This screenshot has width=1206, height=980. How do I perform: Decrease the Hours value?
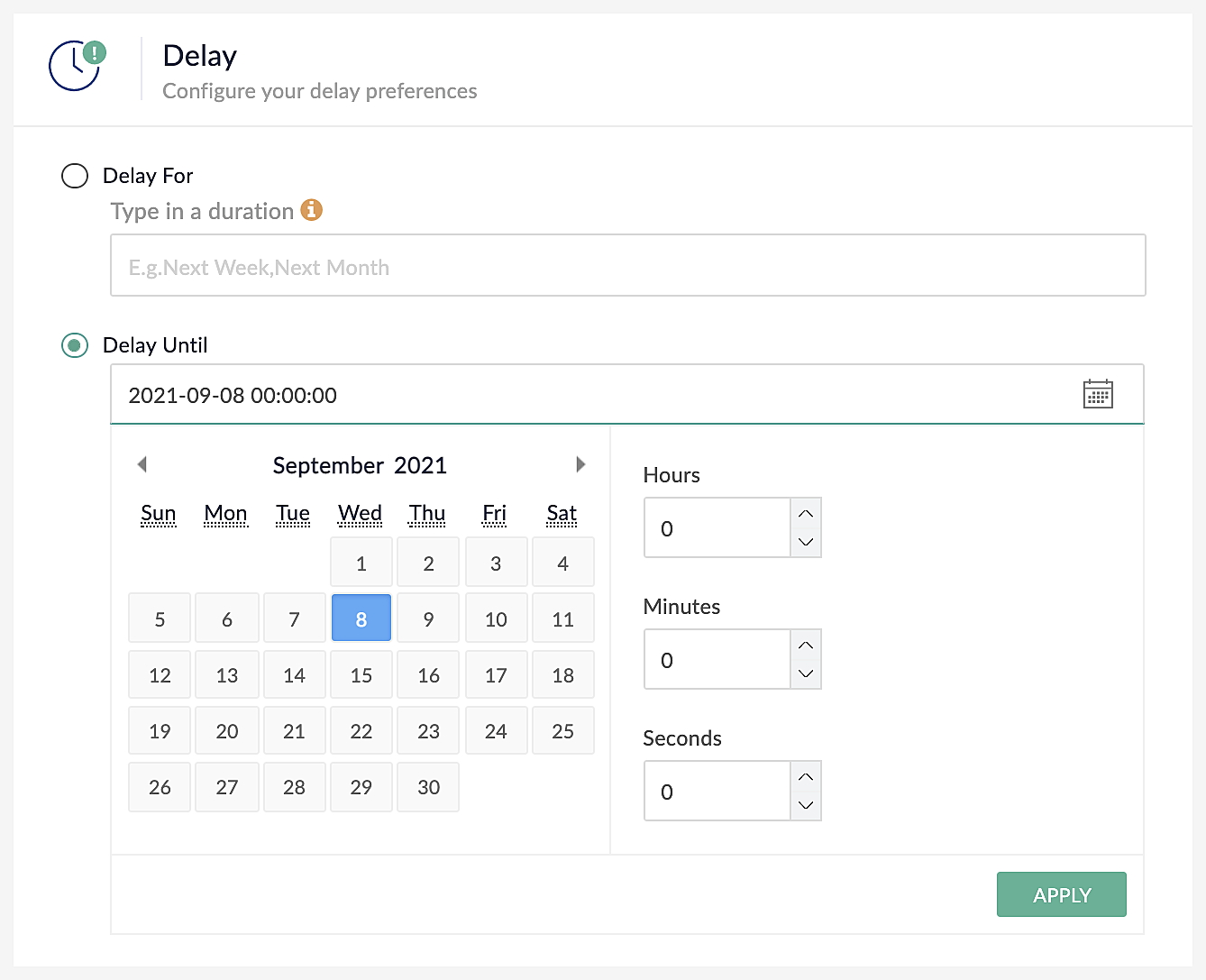coord(806,543)
